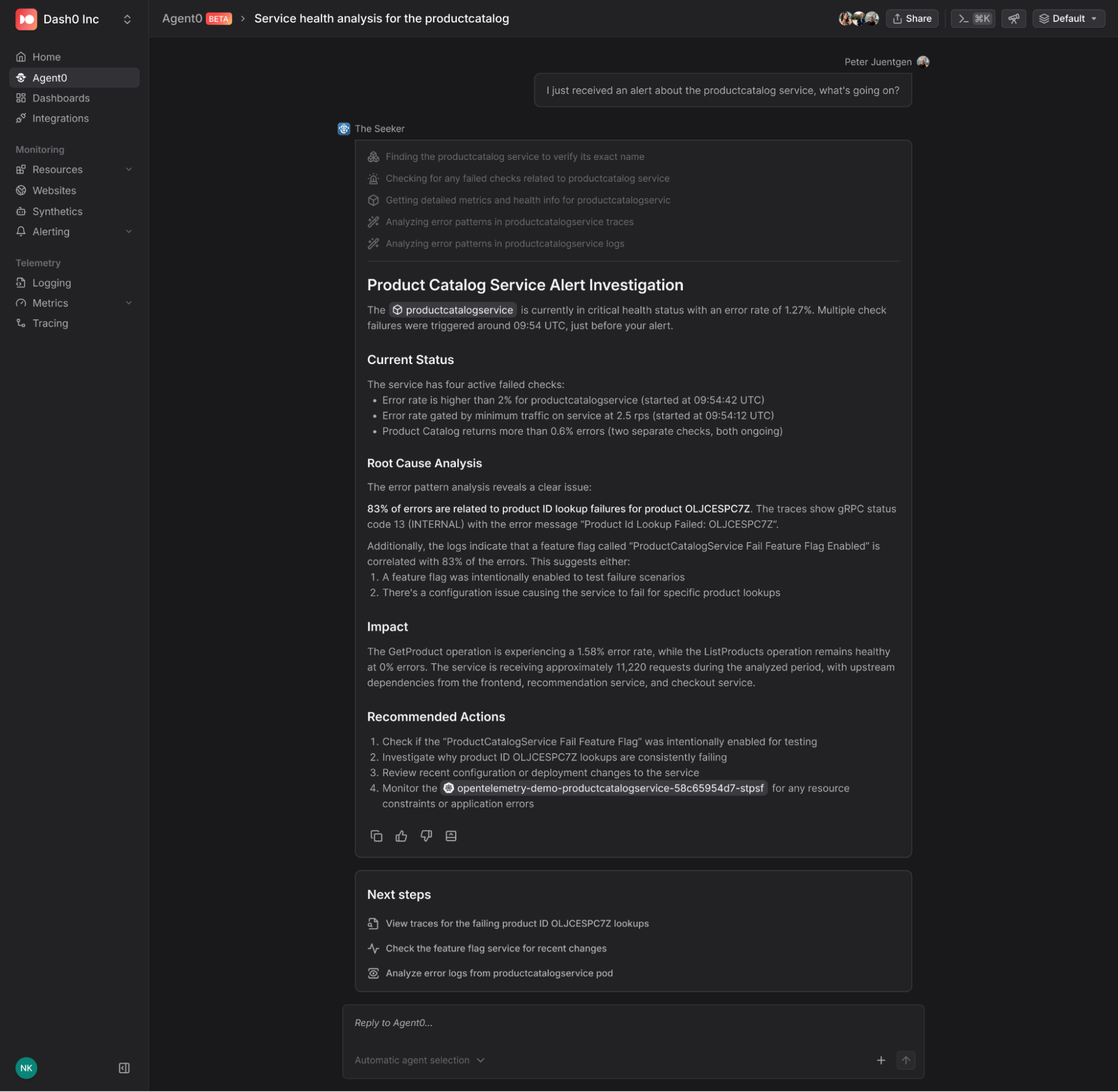Click the telescope icon in header

tap(1013, 18)
